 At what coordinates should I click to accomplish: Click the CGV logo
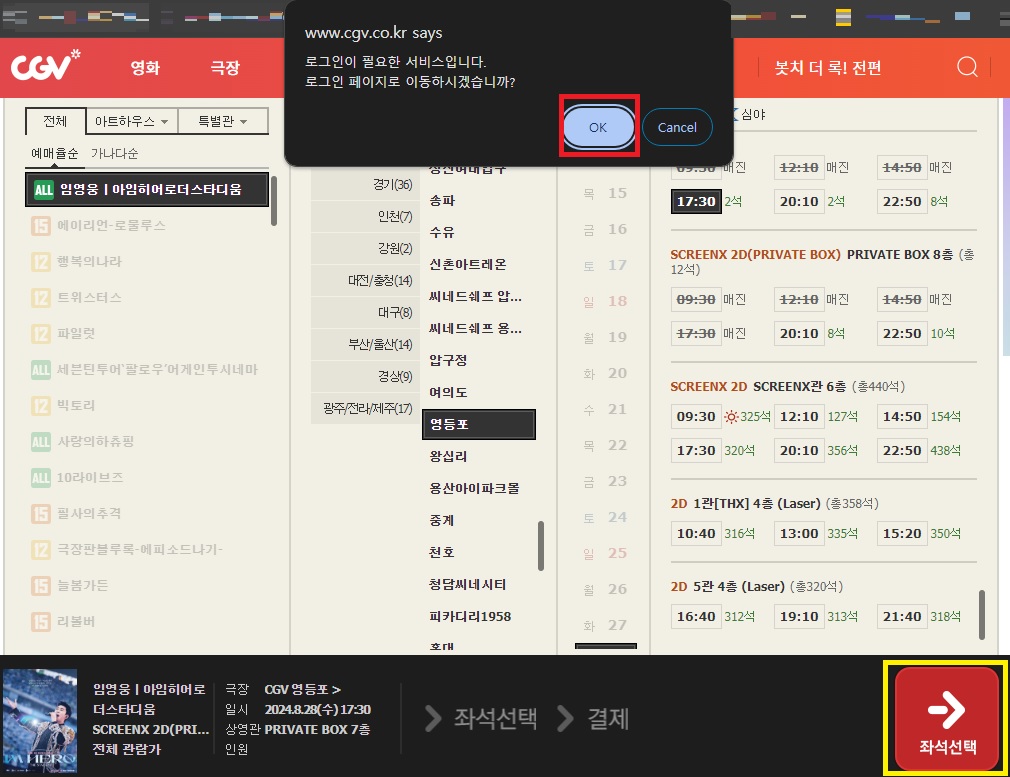click(x=45, y=66)
